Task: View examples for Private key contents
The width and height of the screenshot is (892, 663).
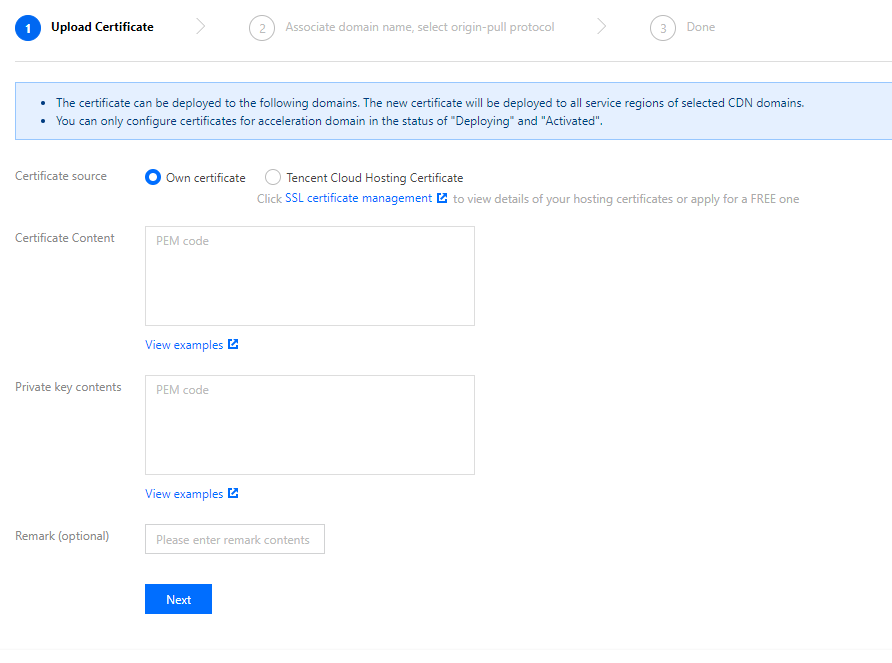Action: (x=184, y=494)
